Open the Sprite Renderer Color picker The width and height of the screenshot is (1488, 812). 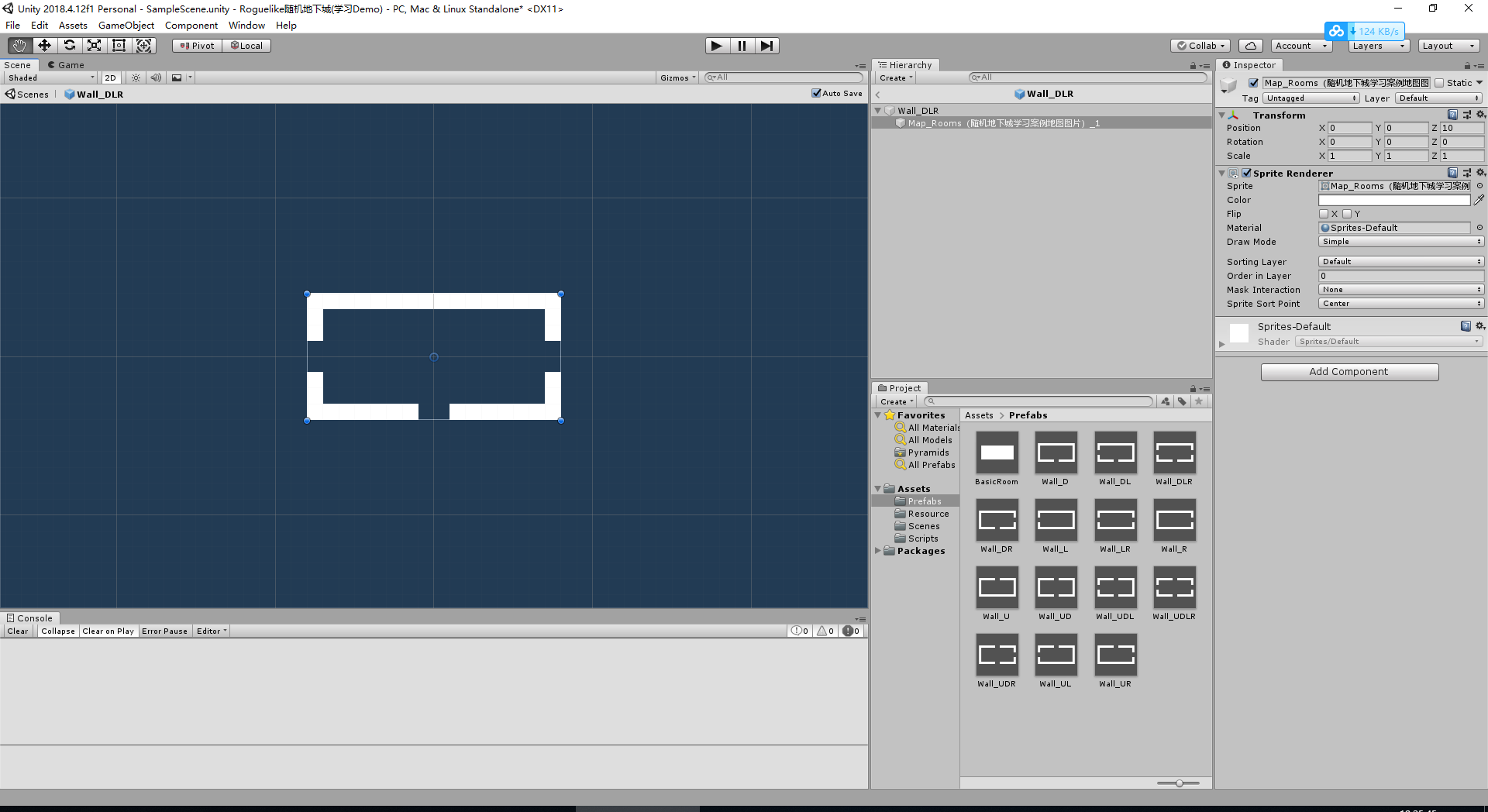pyautogui.click(x=1395, y=200)
